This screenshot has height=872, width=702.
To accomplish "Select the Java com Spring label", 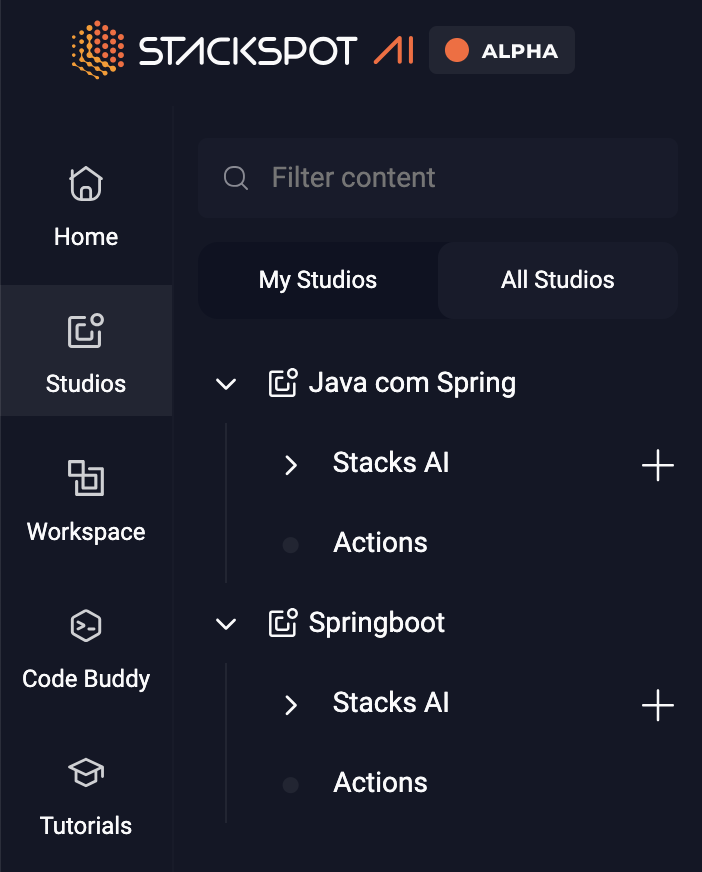I will (x=412, y=383).
